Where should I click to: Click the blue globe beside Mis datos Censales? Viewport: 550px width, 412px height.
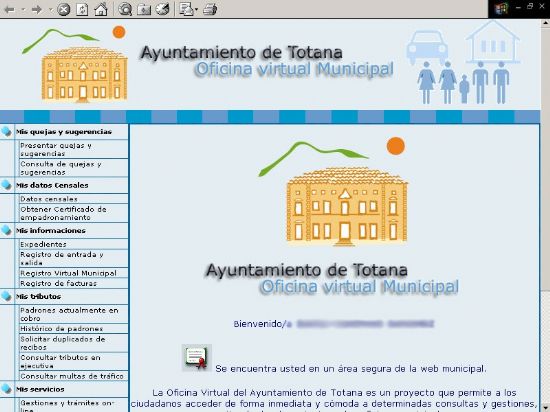pos(6,185)
